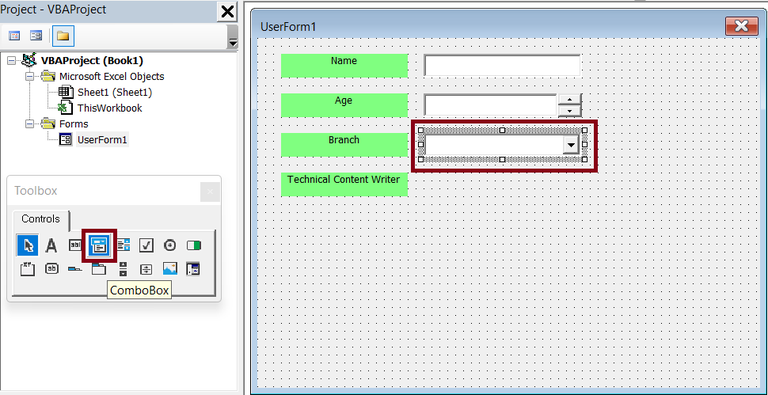Select the ComboBox control in Toolbox

pyautogui.click(x=99, y=245)
